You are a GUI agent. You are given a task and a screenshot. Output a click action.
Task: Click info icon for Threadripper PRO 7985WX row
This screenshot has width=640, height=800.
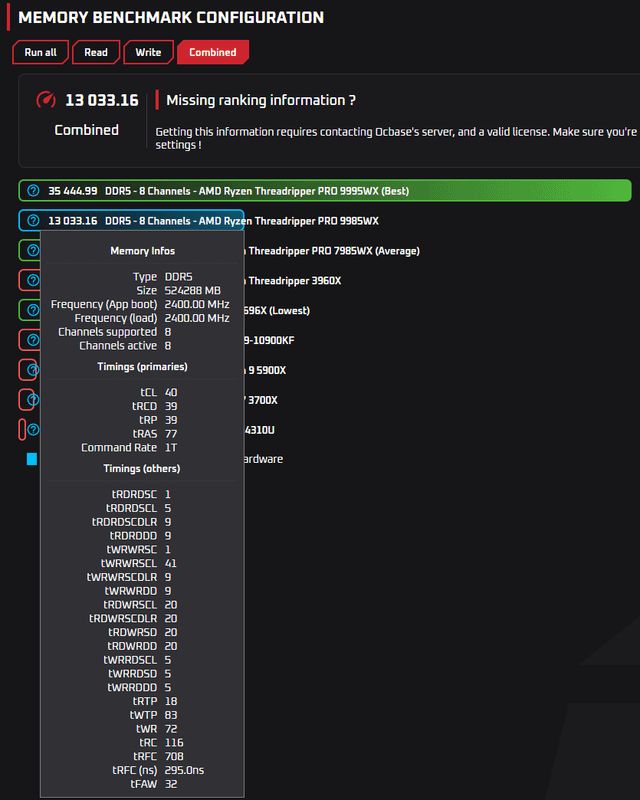[32, 251]
